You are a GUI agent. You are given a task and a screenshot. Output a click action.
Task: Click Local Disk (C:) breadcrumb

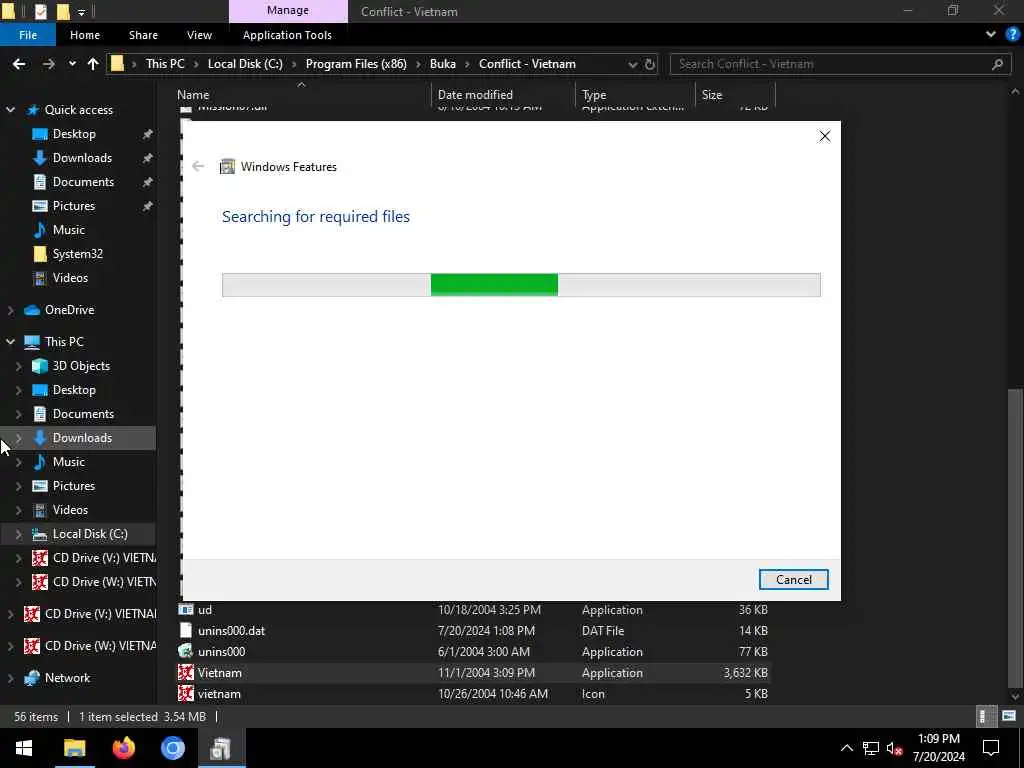245,64
